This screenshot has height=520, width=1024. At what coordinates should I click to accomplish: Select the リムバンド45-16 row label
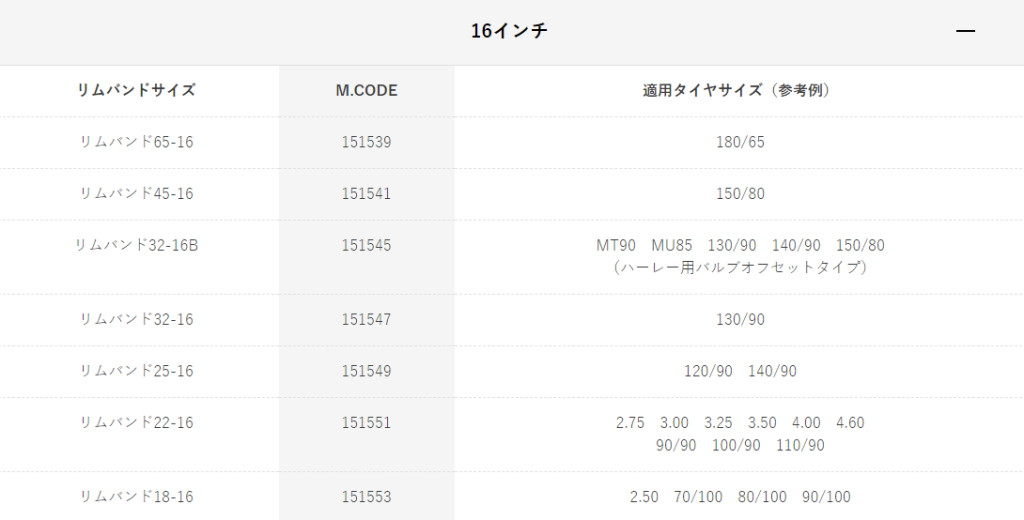pyautogui.click(x=136, y=193)
